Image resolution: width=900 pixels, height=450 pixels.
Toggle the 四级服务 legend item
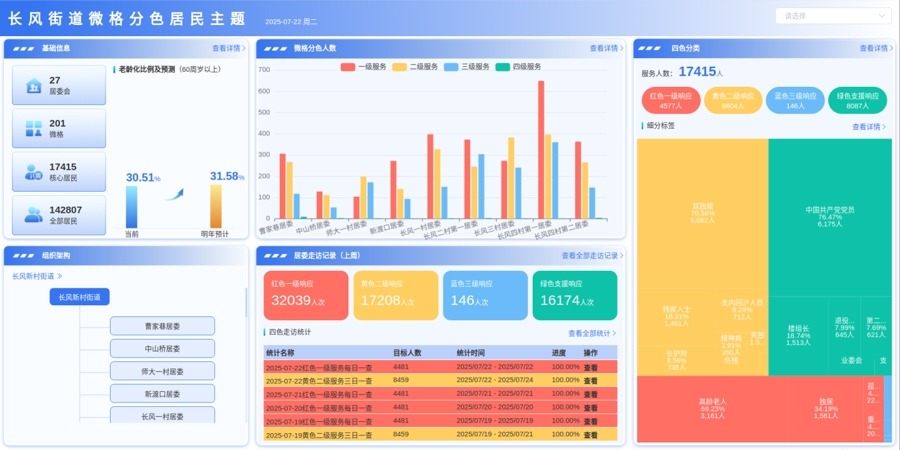pos(519,66)
